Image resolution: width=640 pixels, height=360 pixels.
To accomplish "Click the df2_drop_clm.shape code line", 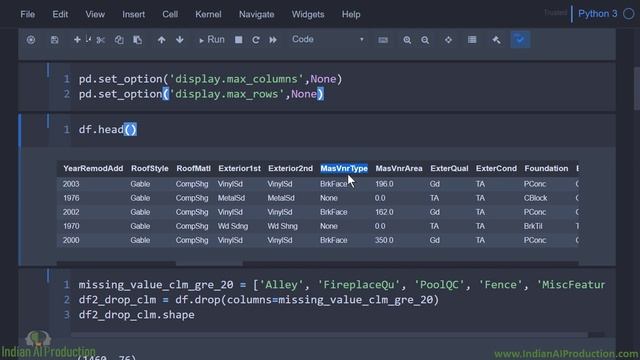I will [136, 315].
